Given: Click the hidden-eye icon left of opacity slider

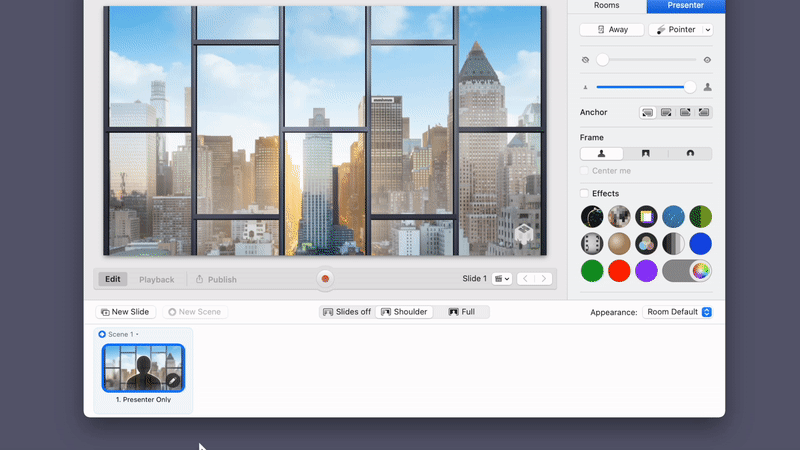Looking at the screenshot, I should (585, 60).
